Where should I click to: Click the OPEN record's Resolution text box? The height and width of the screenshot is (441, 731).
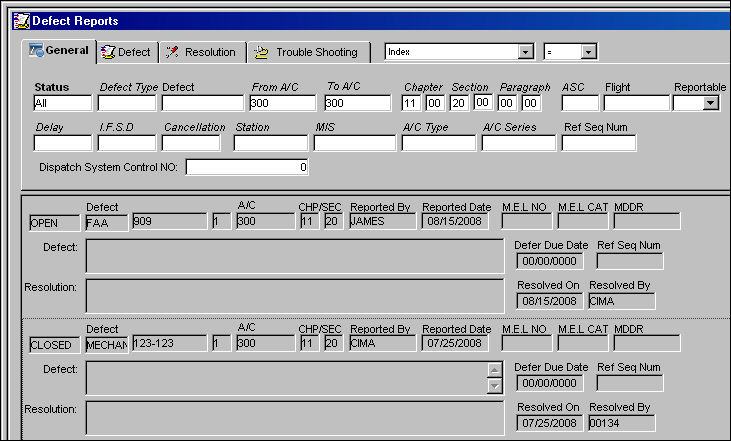tap(295, 296)
